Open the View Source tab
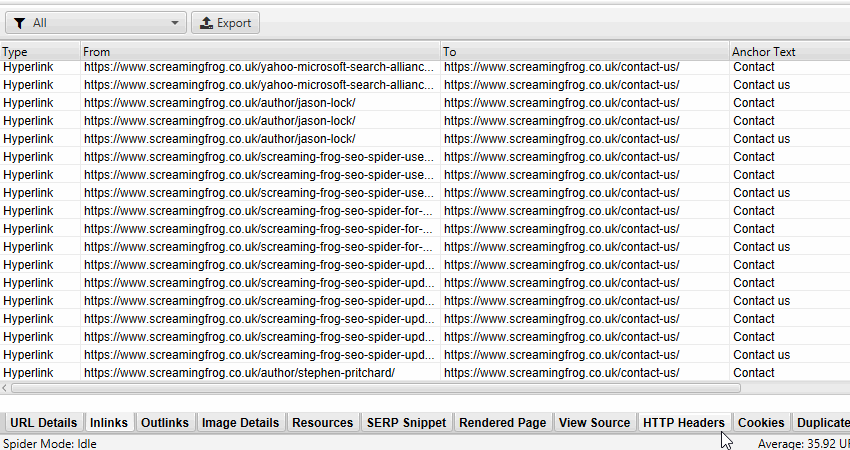This screenshot has width=850, height=450. coord(595,423)
